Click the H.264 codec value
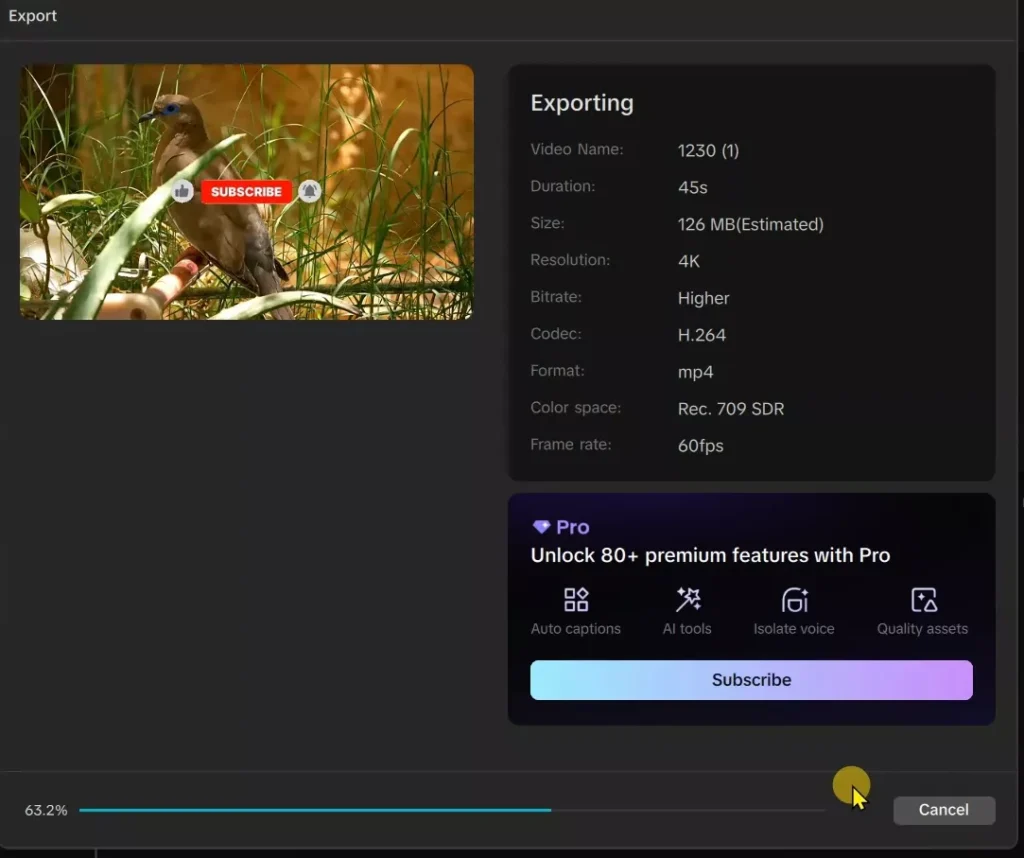The height and width of the screenshot is (858, 1024). coord(702,334)
